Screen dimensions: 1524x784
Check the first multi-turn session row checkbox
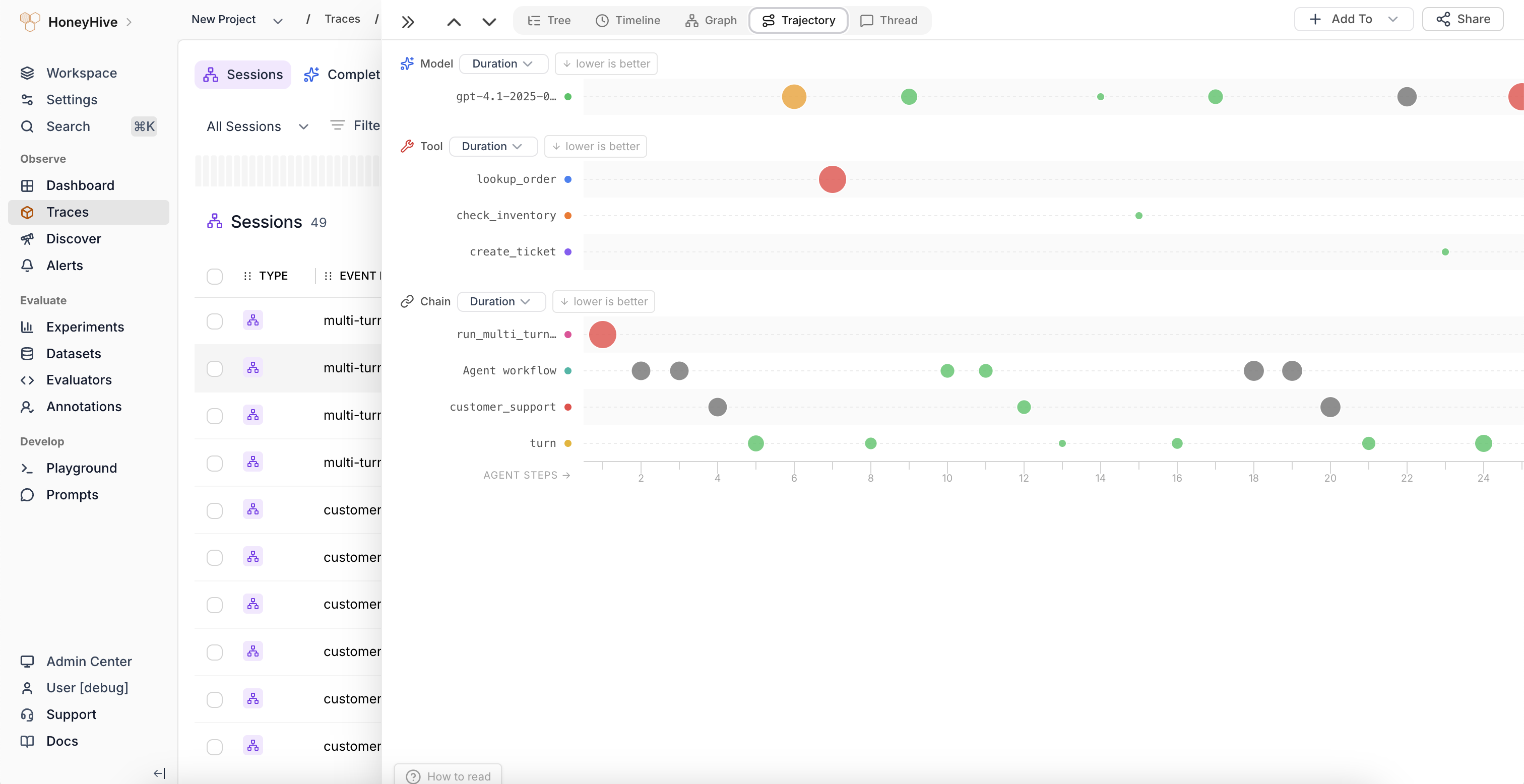pos(215,321)
